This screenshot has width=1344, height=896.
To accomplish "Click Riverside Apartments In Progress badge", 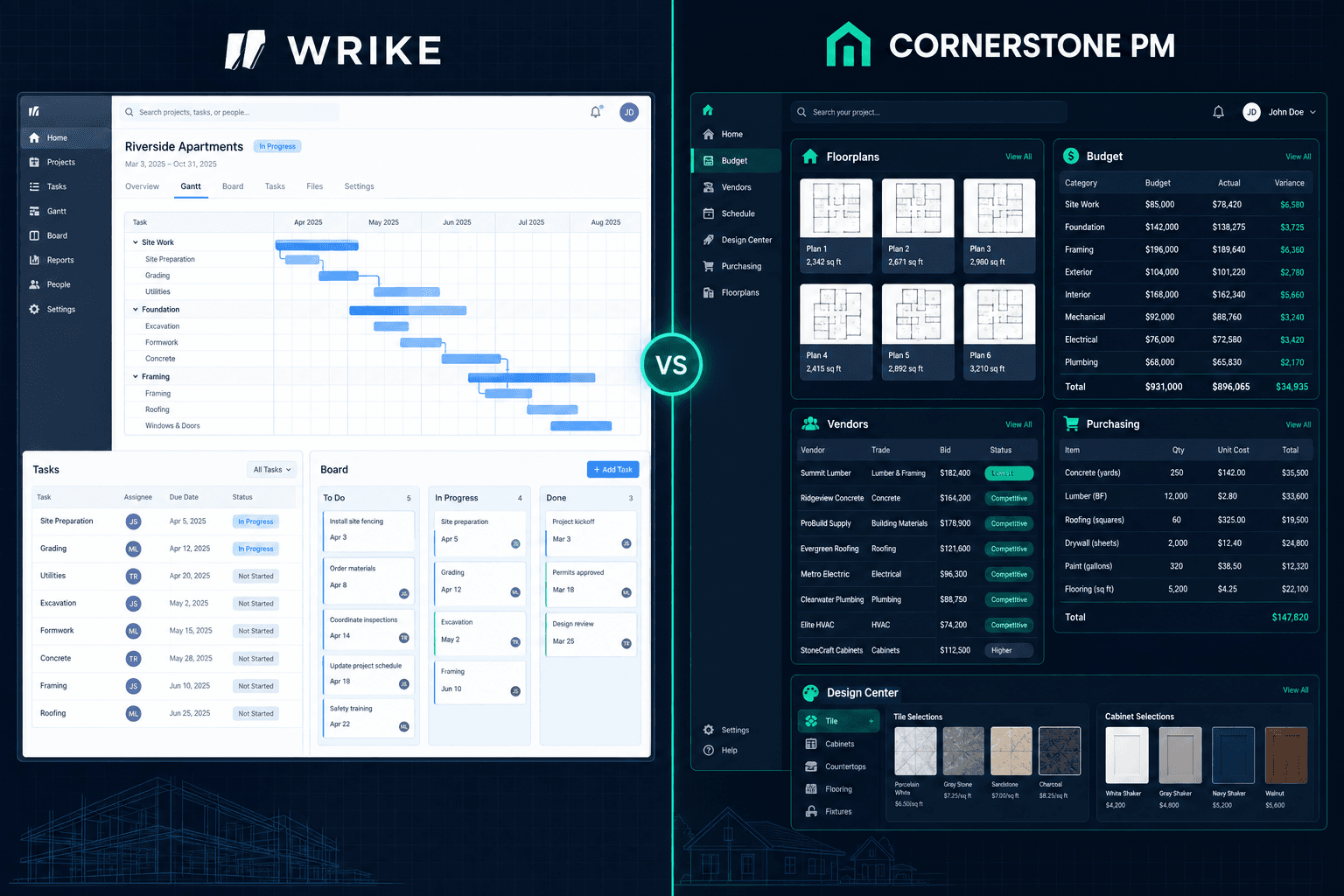I will [277, 146].
